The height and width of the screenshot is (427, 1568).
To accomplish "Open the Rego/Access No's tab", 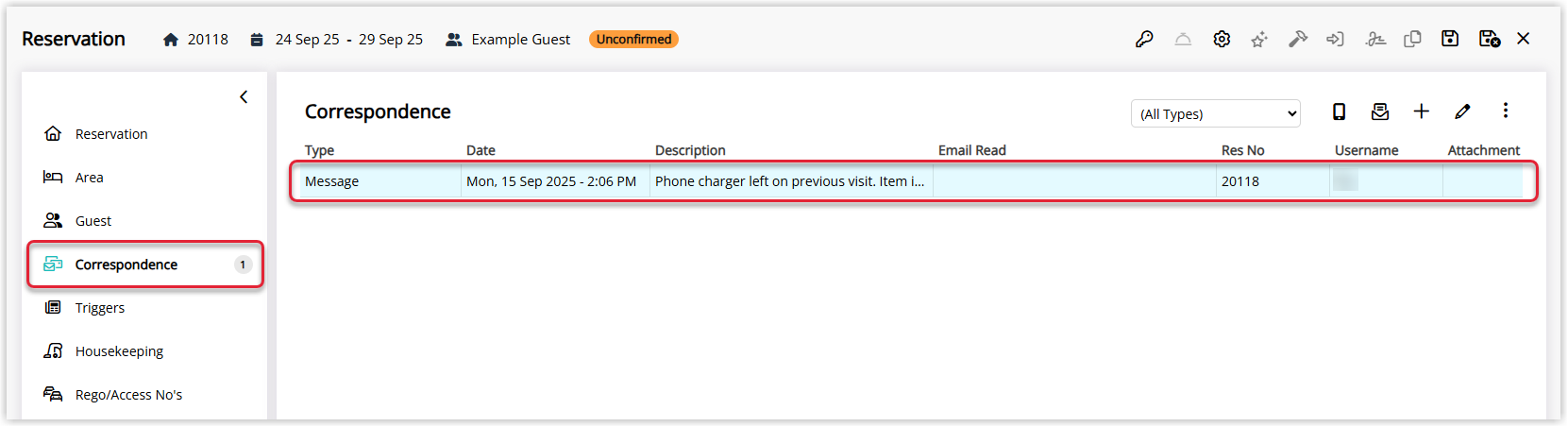I will pyautogui.click(x=128, y=395).
